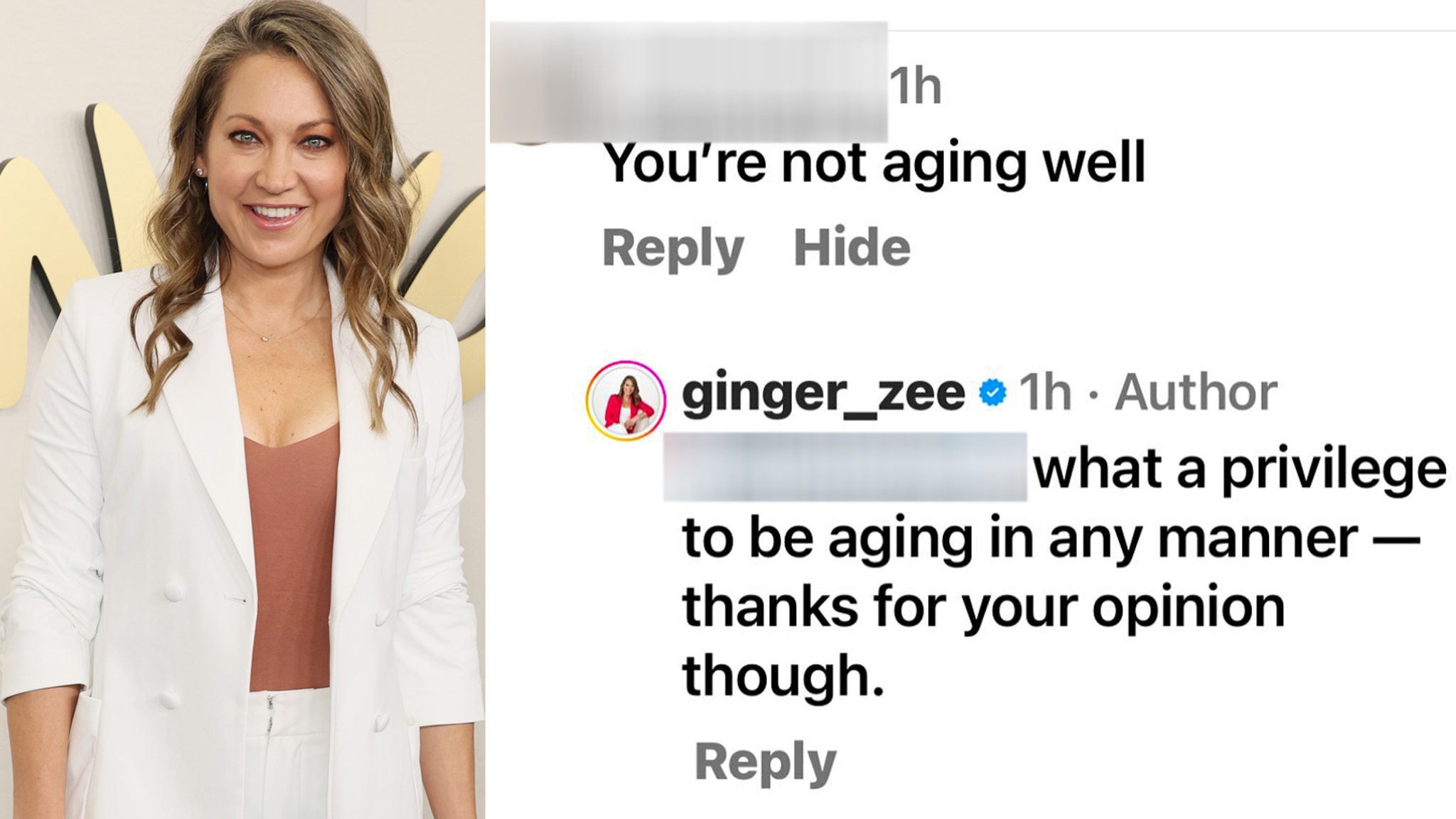1456x819 pixels.
Task: Click the white blazer's top button in the photo
Action: click(x=173, y=591)
